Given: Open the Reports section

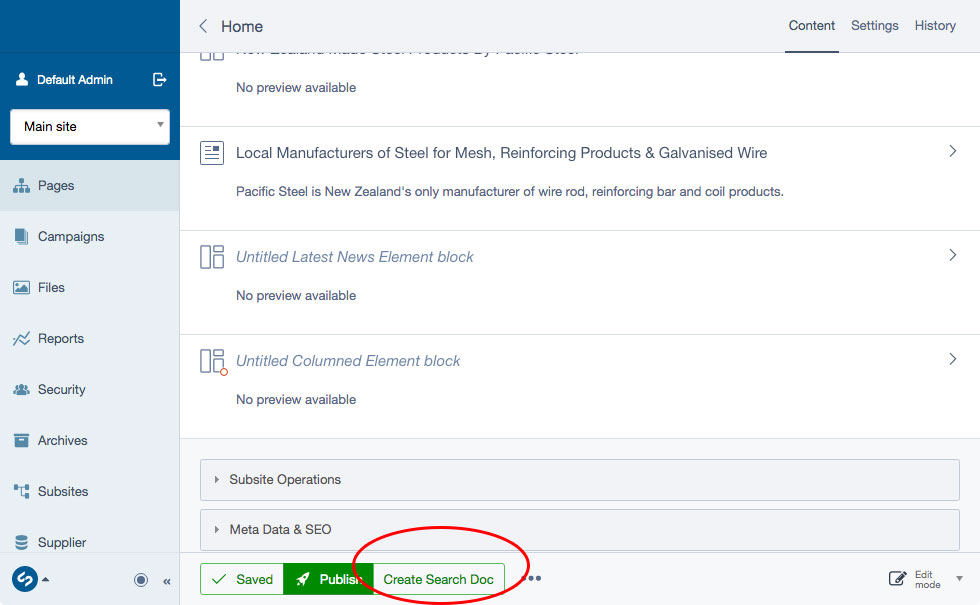Looking at the screenshot, I should point(89,338).
